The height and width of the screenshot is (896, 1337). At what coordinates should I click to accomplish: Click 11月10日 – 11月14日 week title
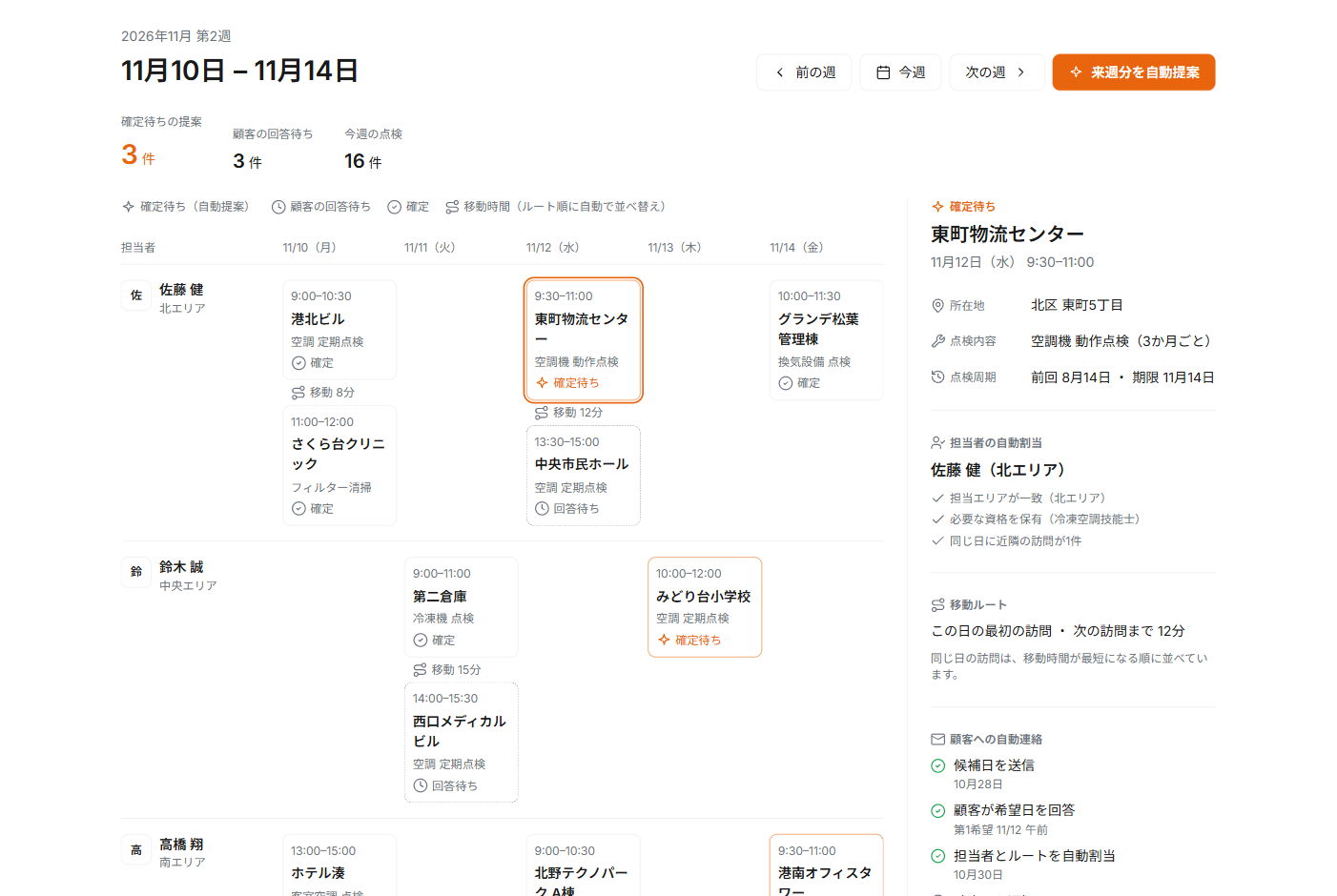pyautogui.click(x=240, y=71)
